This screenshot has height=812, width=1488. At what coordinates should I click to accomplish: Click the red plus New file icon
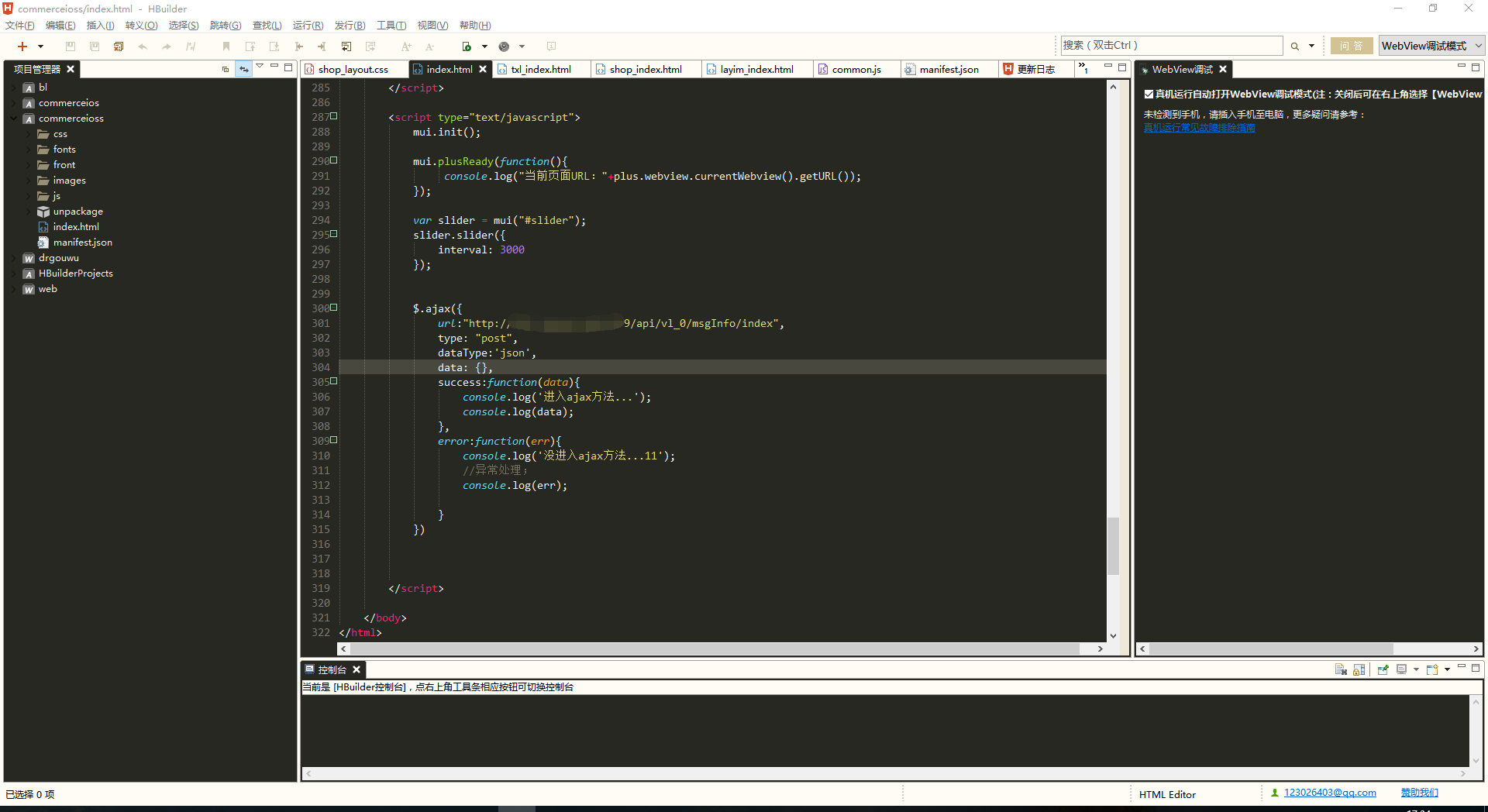click(22, 46)
